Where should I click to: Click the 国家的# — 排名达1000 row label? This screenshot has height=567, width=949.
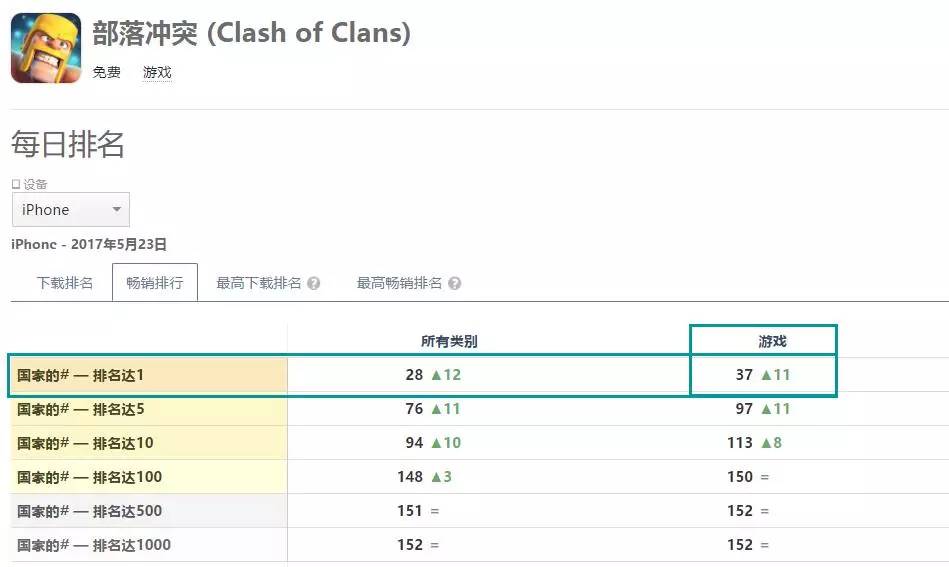(x=94, y=545)
